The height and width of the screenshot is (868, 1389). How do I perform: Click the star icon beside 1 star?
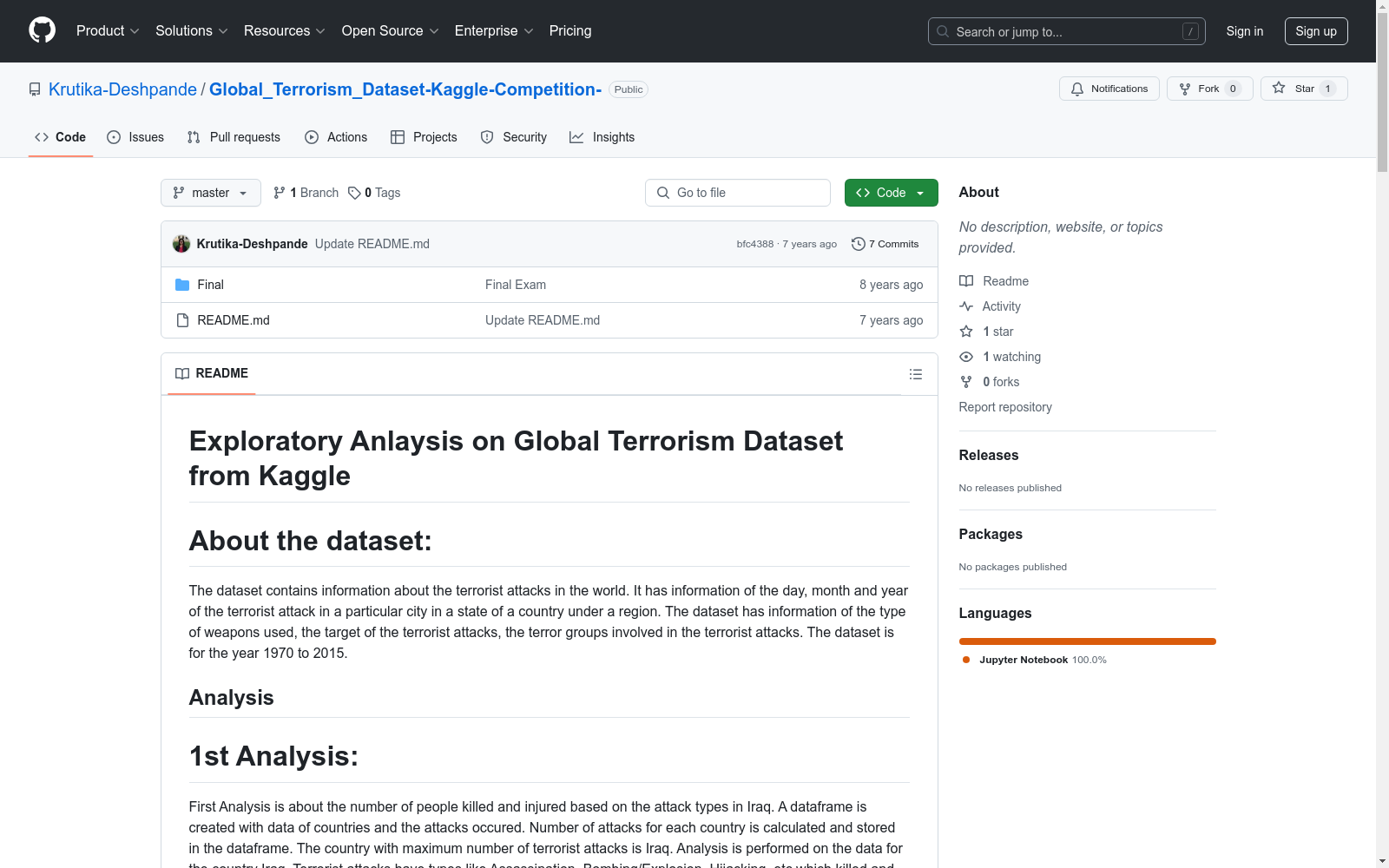(966, 332)
